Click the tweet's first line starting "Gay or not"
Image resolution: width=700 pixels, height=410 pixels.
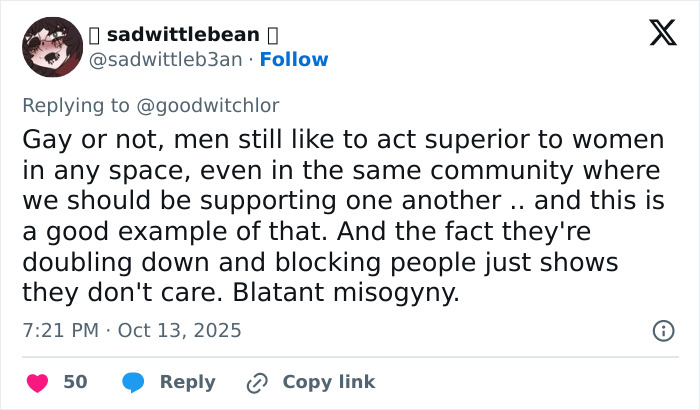pos(345,137)
